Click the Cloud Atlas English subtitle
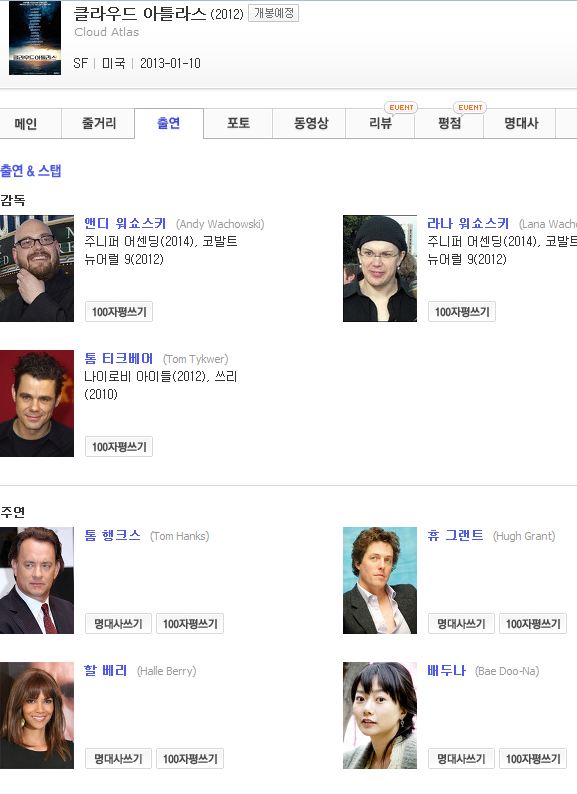Image resolution: width=577 pixels, height=794 pixels. tap(106, 32)
